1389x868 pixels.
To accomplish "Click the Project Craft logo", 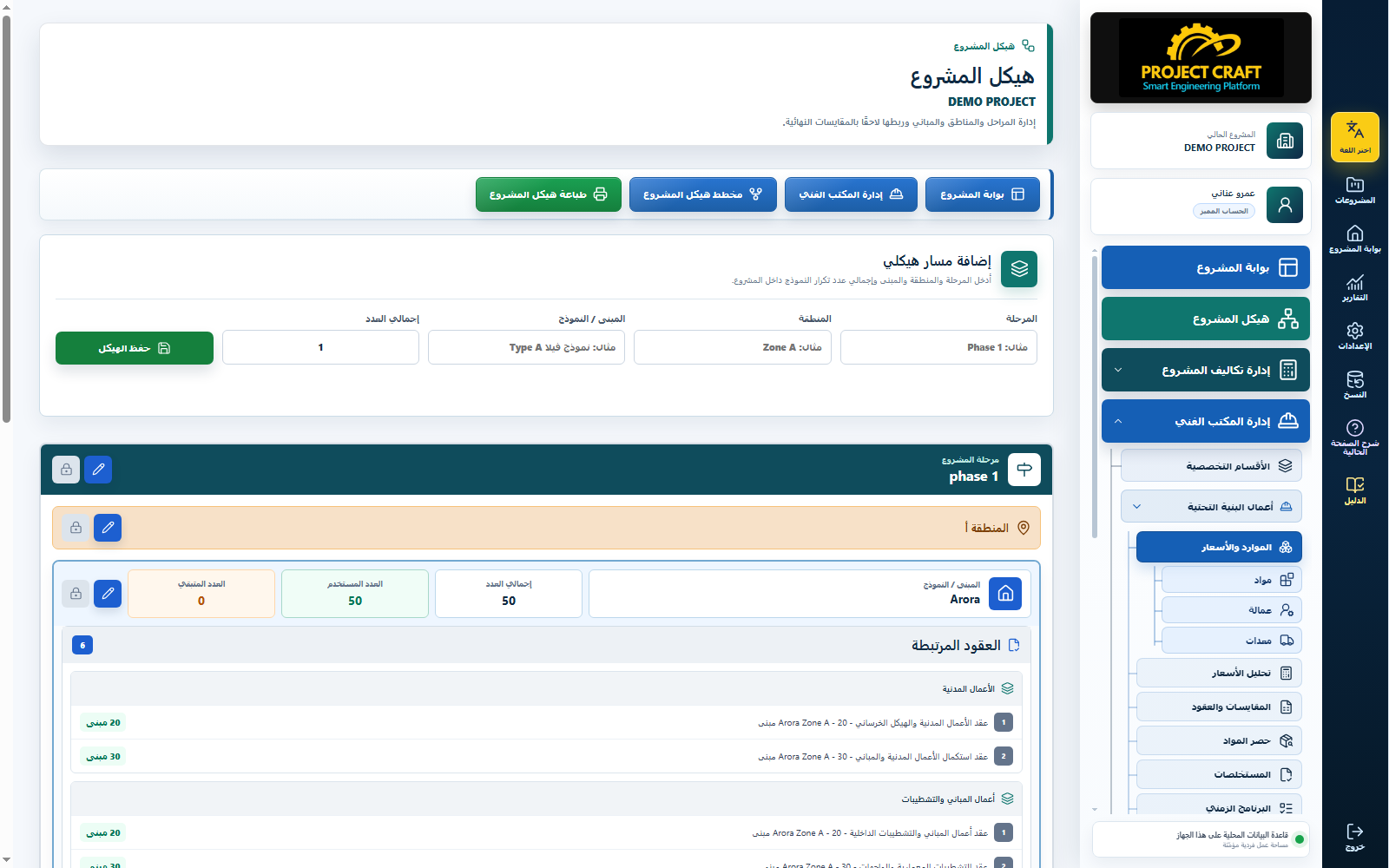I will 1201,57.
